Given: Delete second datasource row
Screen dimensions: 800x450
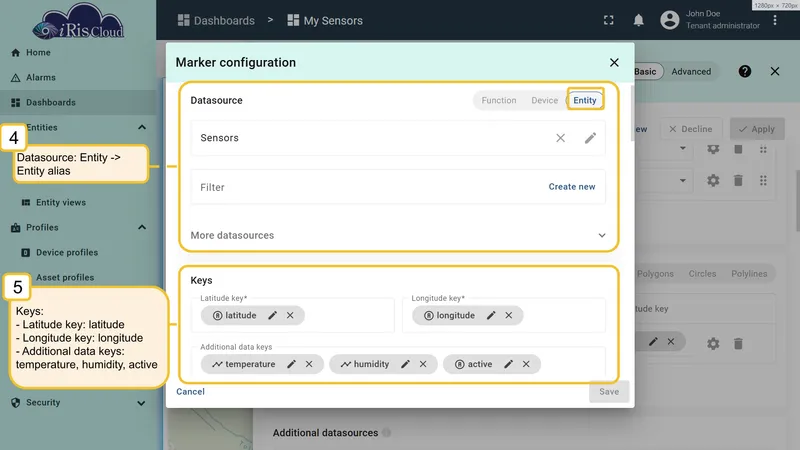Looking at the screenshot, I should click(738, 181).
